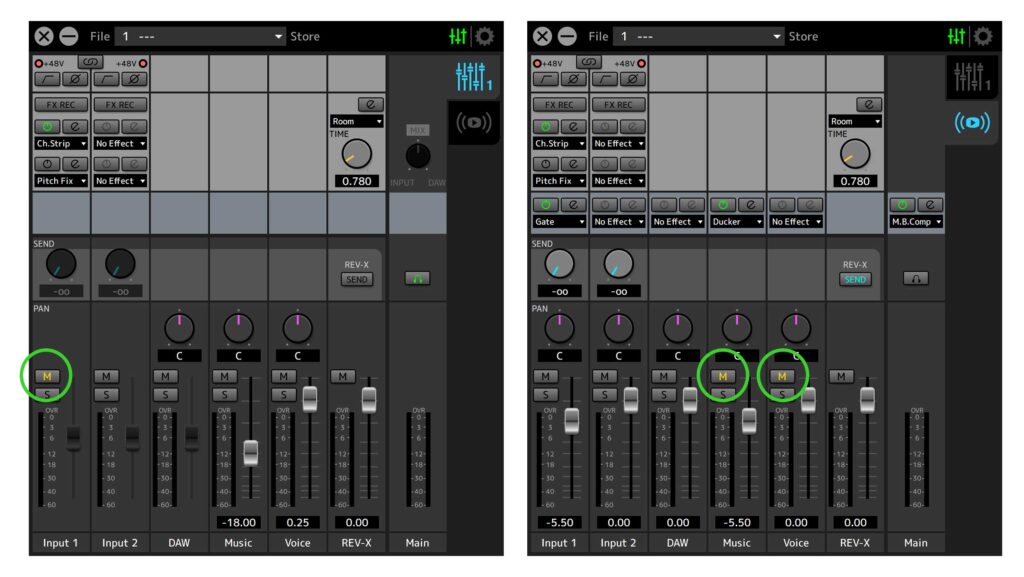Unmute the Music channel in the right mixer
The height and width of the screenshot is (577, 1024).
click(723, 376)
